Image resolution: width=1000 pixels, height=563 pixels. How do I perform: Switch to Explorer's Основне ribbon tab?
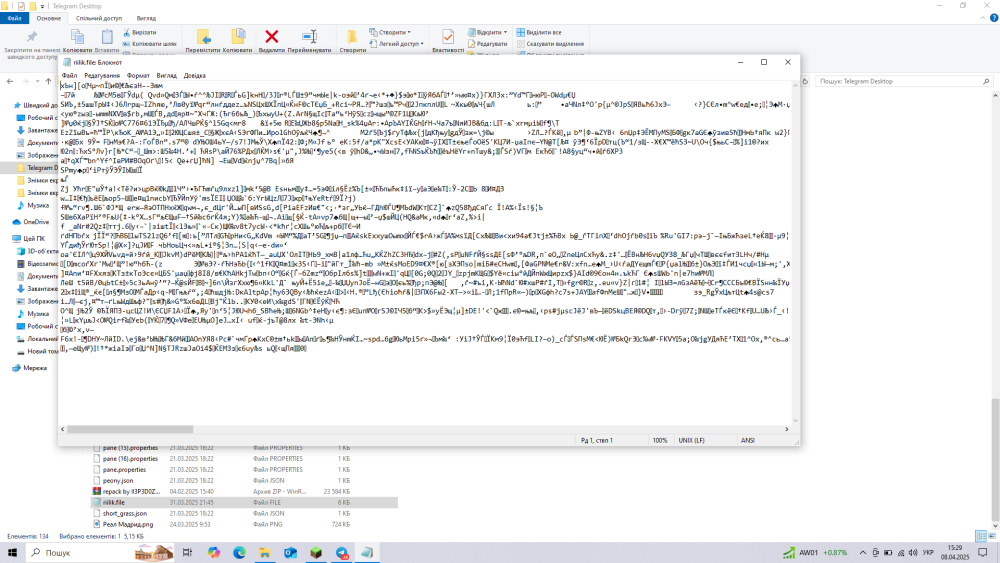coord(48,18)
